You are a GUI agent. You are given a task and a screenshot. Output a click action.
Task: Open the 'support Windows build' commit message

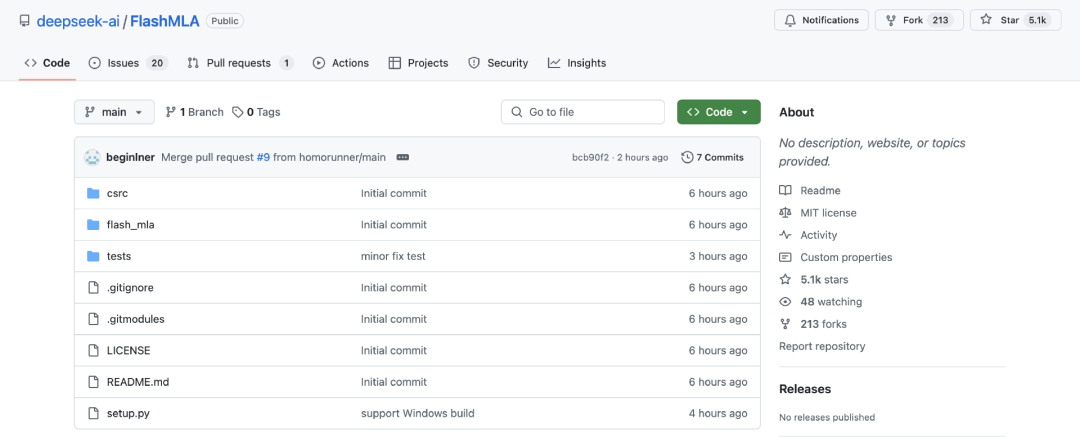tap(417, 414)
